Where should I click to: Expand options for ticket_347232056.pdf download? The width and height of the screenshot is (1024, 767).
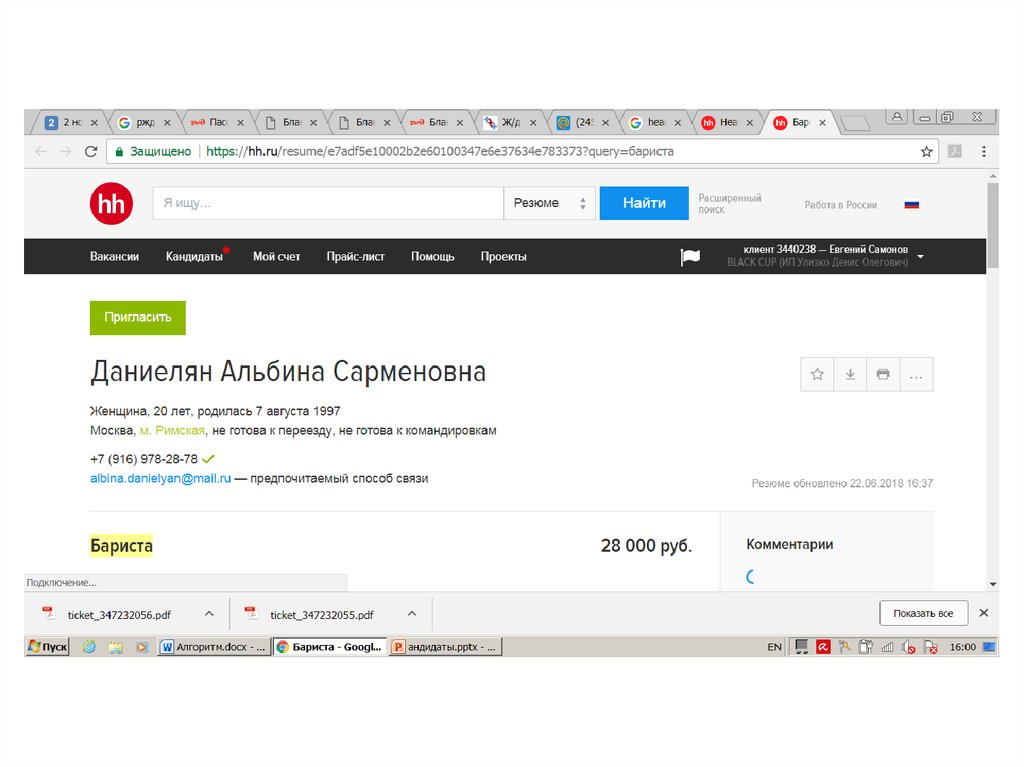(x=209, y=614)
